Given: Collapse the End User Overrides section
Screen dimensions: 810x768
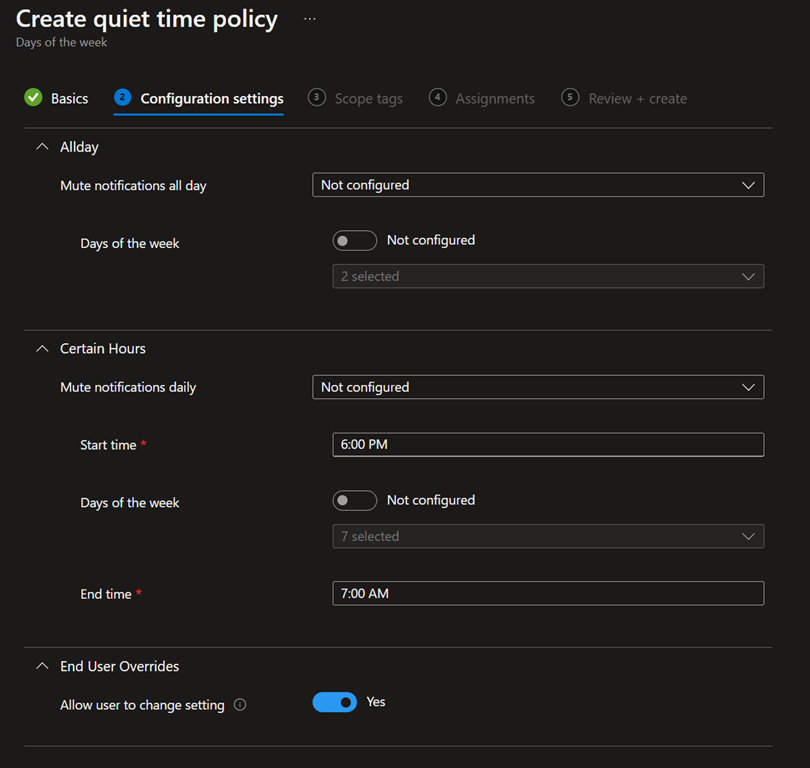Looking at the screenshot, I should click(x=42, y=666).
